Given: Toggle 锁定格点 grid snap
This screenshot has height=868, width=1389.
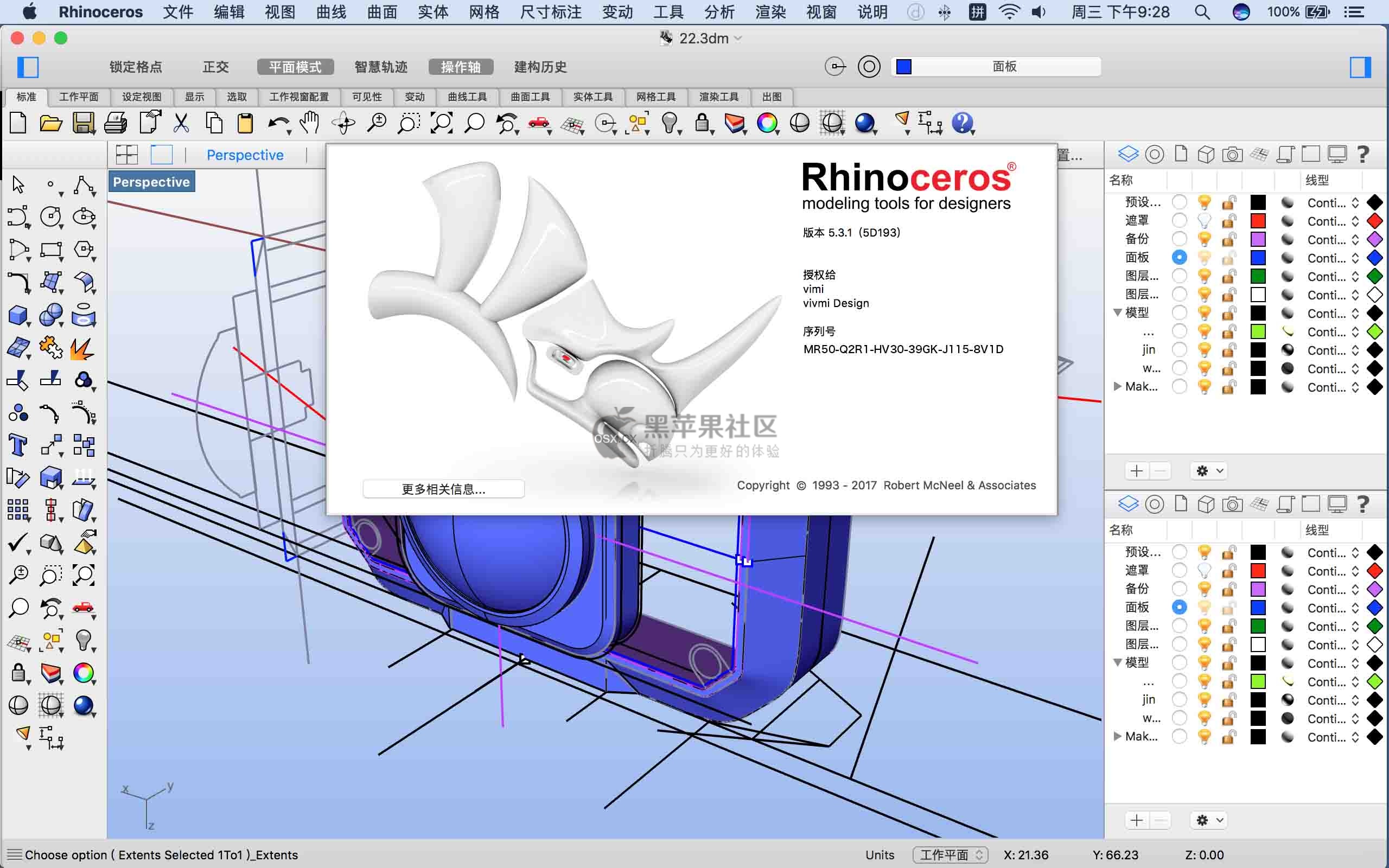Looking at the screenshot, I should tap(136, 67).
